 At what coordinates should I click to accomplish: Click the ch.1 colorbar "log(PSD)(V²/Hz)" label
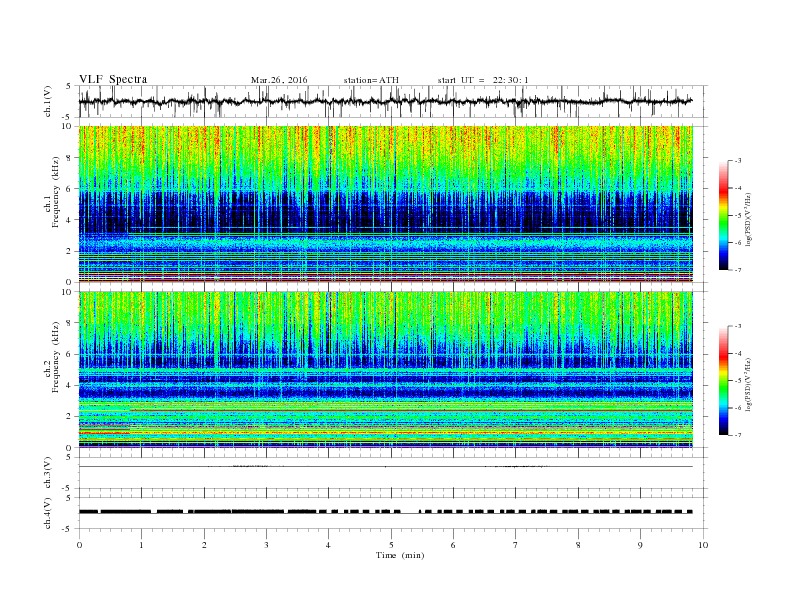(749, 220)
